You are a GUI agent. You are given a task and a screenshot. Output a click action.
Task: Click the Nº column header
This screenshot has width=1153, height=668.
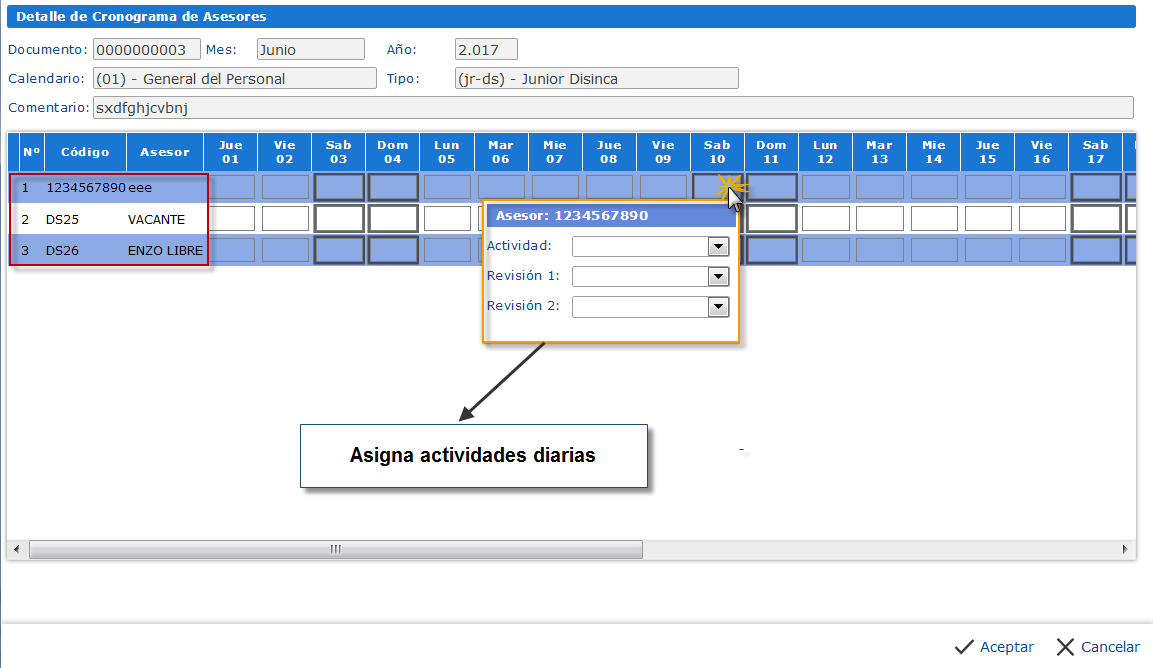point(32,152)
